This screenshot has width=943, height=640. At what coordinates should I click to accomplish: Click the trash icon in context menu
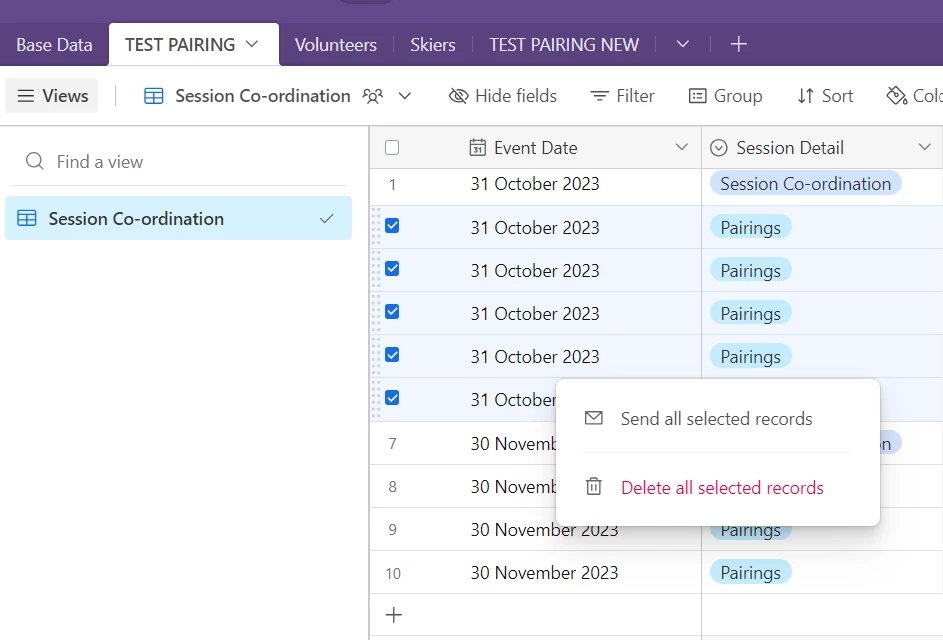coord(594,487)
